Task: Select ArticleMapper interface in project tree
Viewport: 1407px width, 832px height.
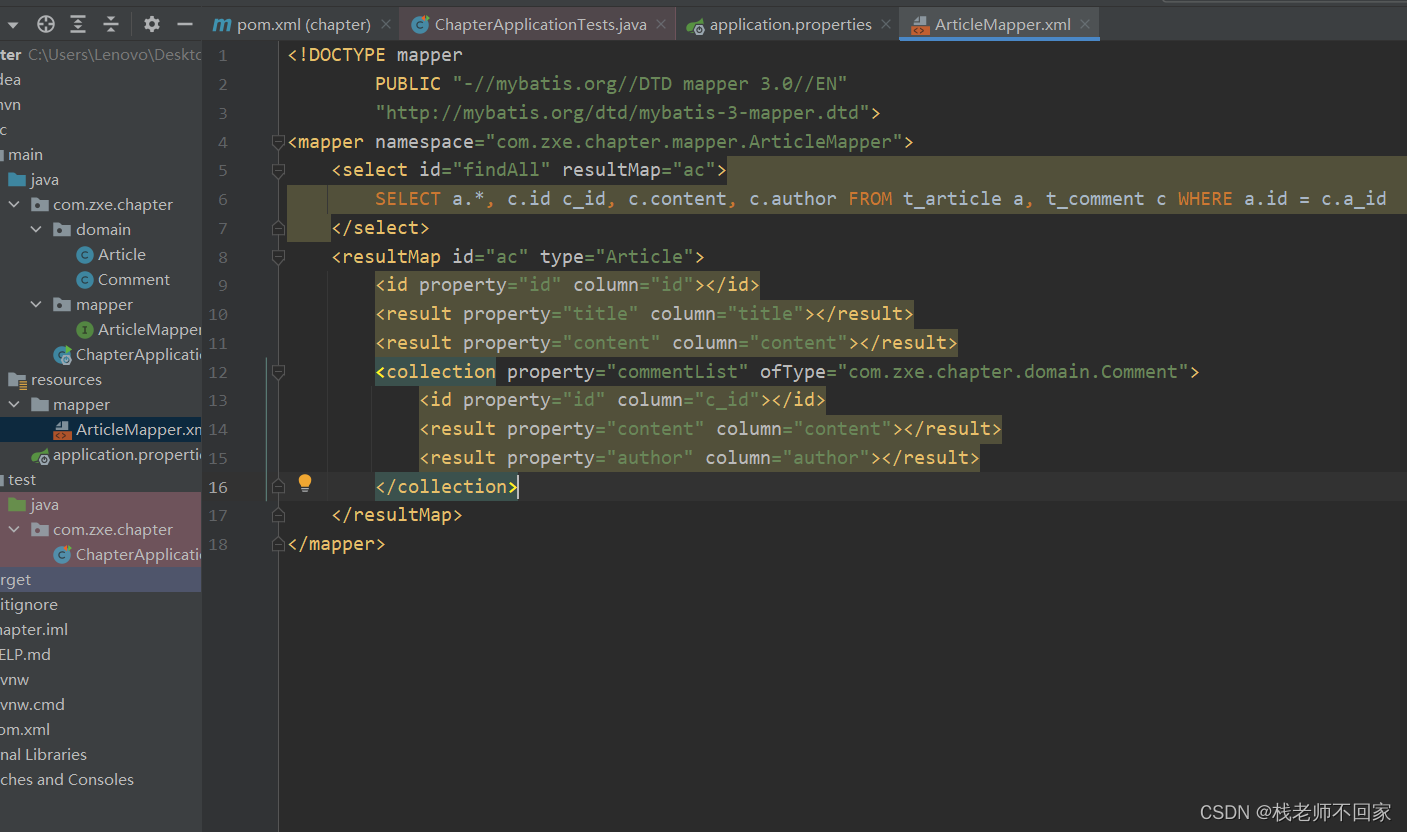Action: pos(149,330)
